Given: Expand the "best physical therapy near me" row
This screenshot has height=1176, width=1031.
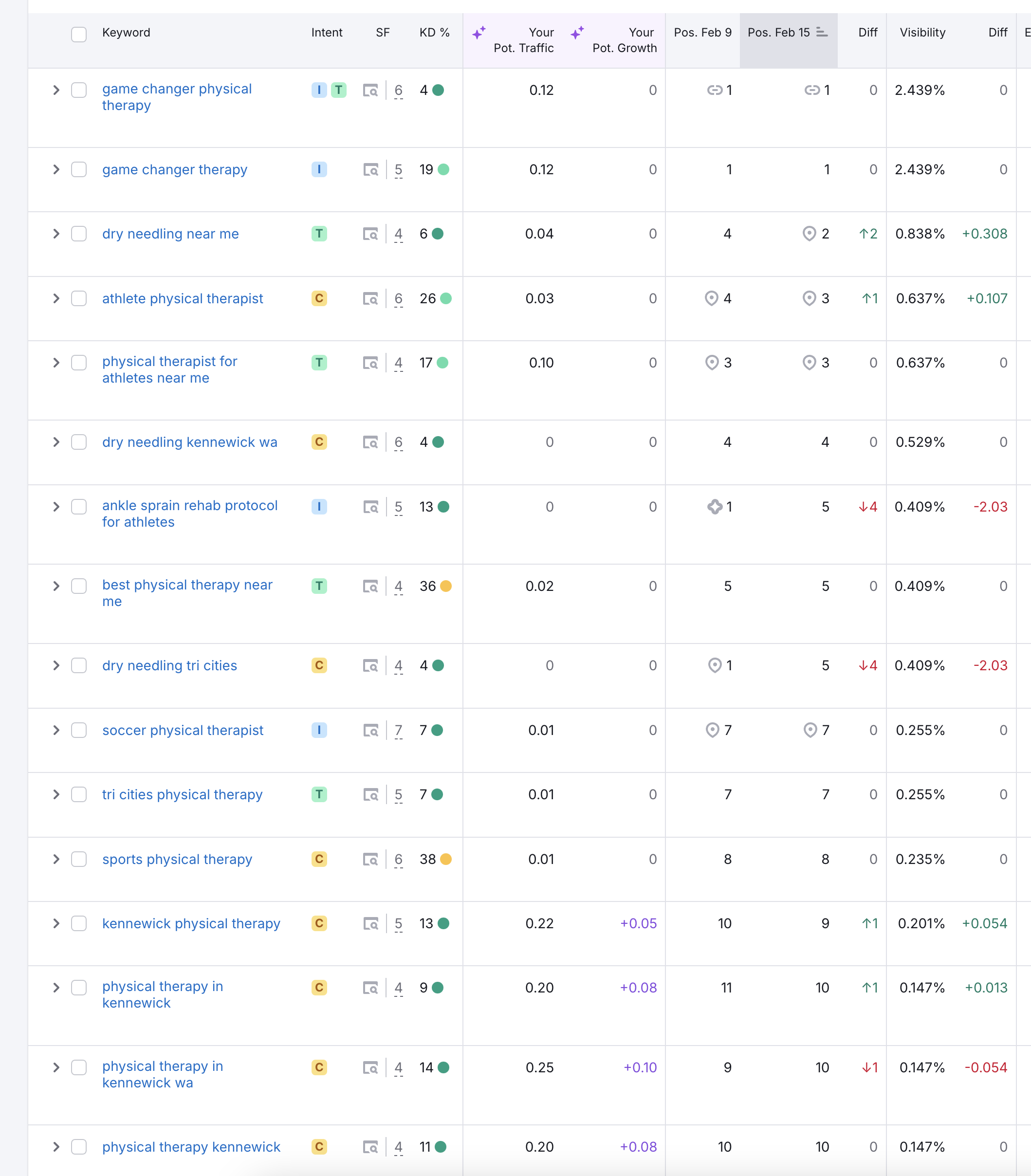Looking at the screenshot, I should point(56,586).
